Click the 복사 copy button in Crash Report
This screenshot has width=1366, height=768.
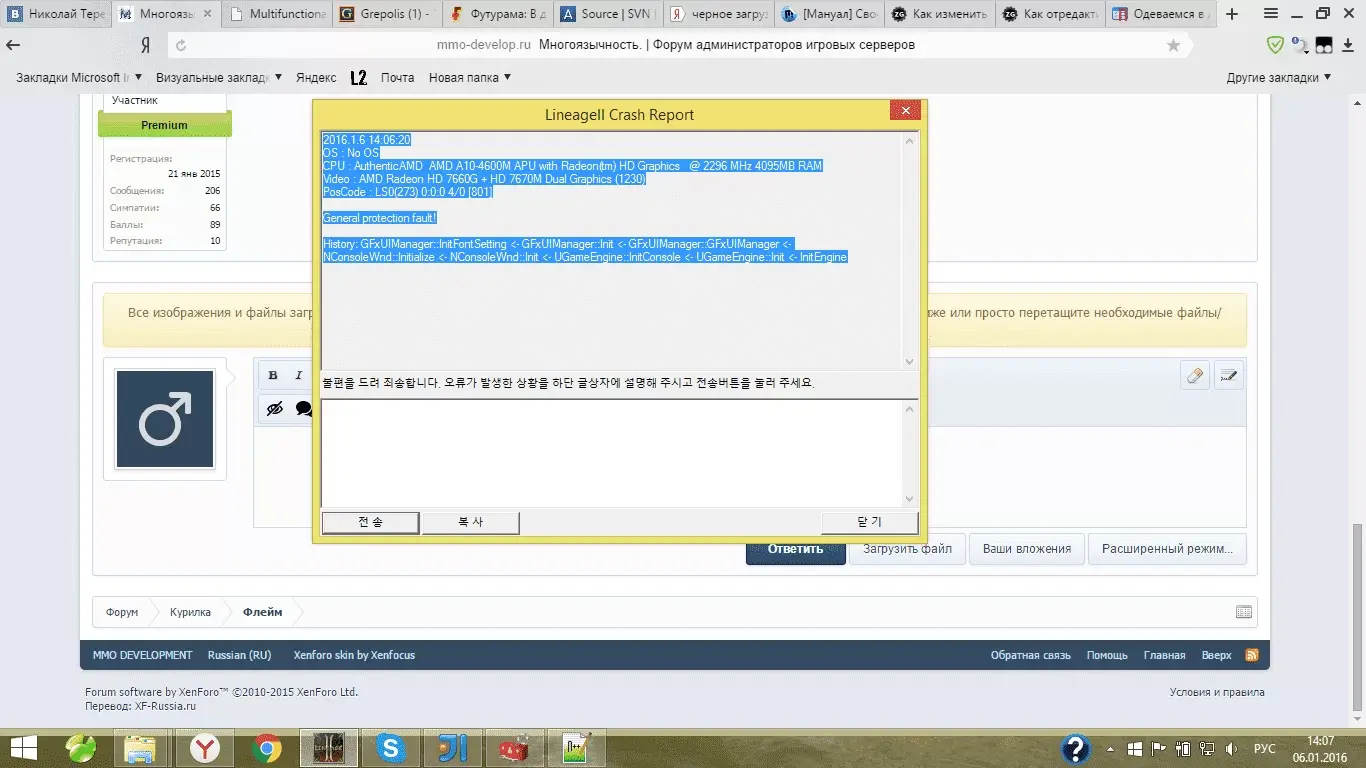tap(470, 522)
